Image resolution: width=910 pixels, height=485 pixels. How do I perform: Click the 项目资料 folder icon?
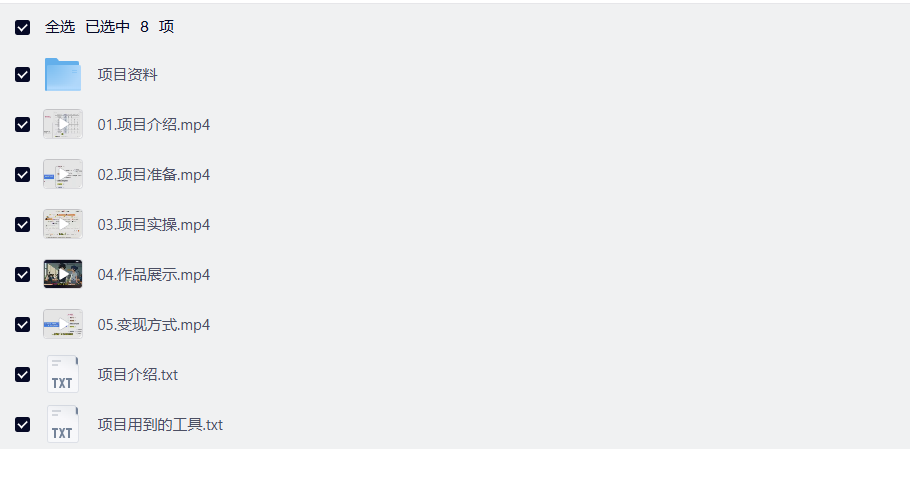63,75
